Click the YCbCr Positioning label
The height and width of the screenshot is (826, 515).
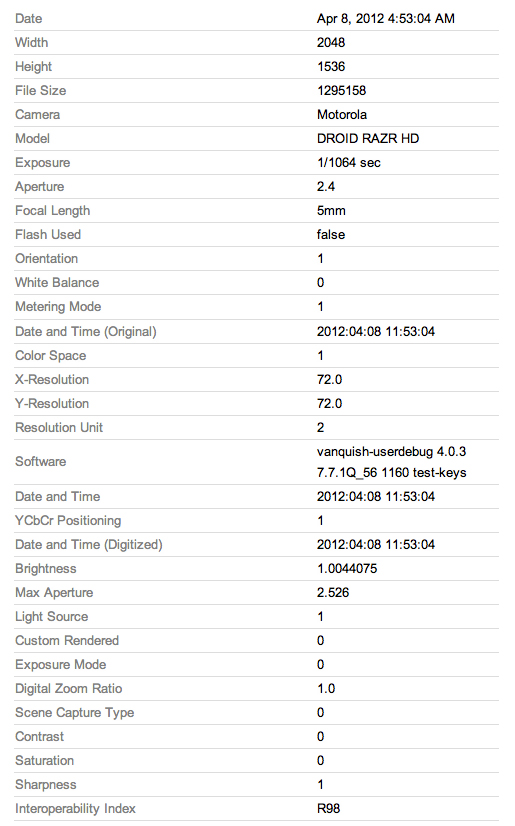click(68, 520)
